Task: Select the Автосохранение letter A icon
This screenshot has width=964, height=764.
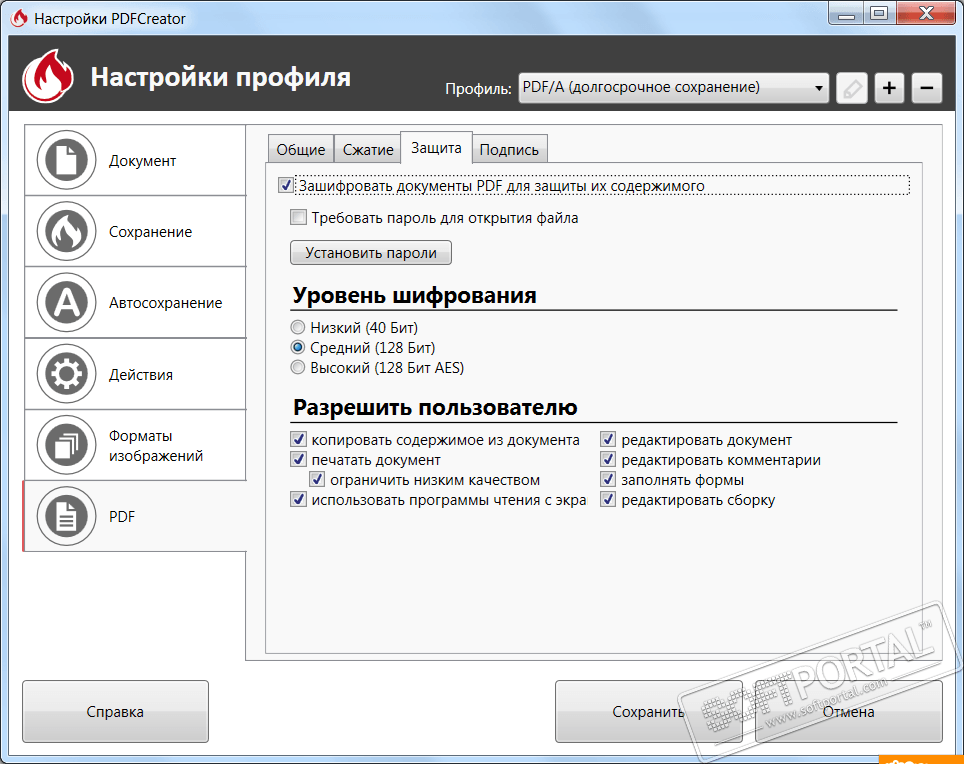Action: point(66,302)
